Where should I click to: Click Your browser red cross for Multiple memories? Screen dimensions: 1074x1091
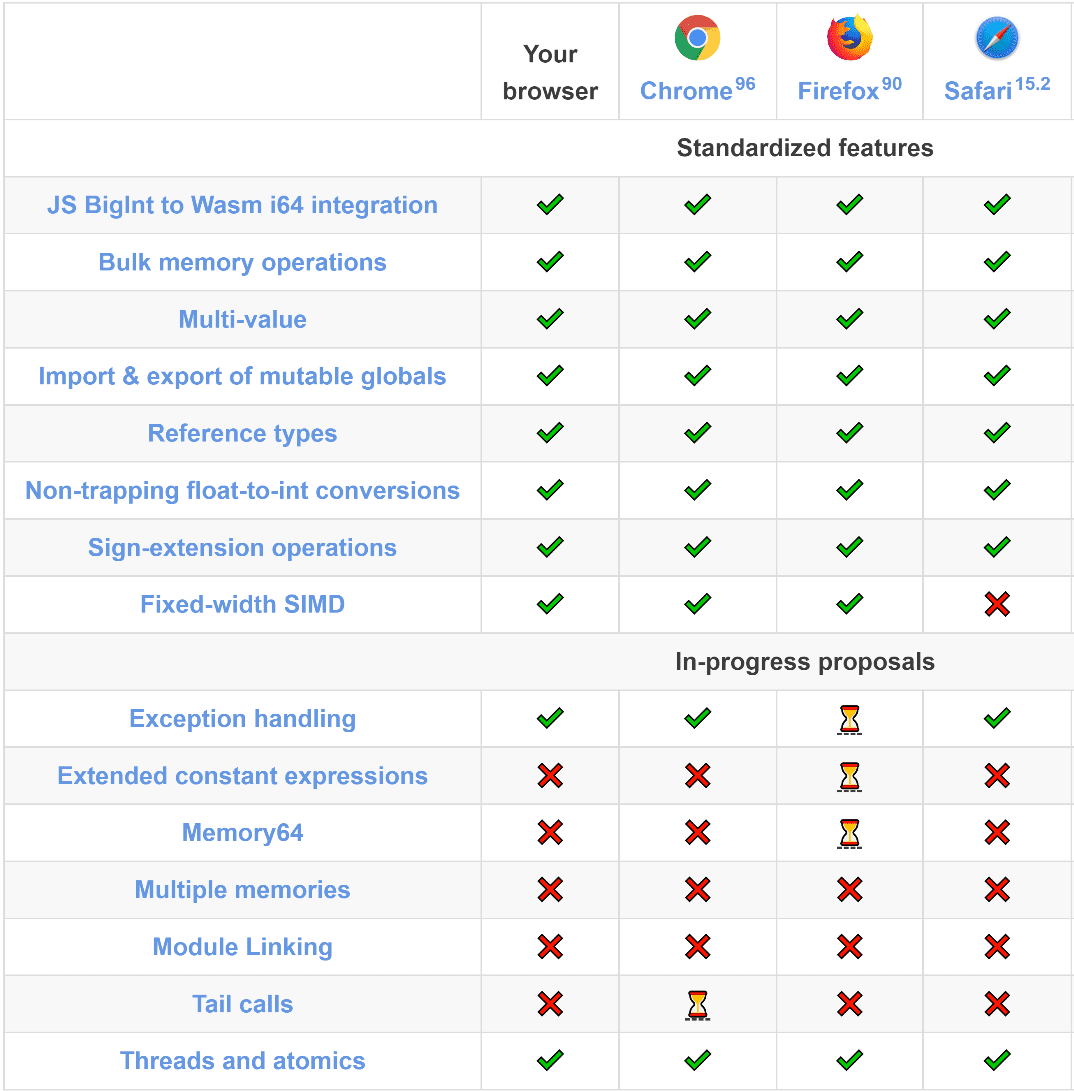click(550, 890)
